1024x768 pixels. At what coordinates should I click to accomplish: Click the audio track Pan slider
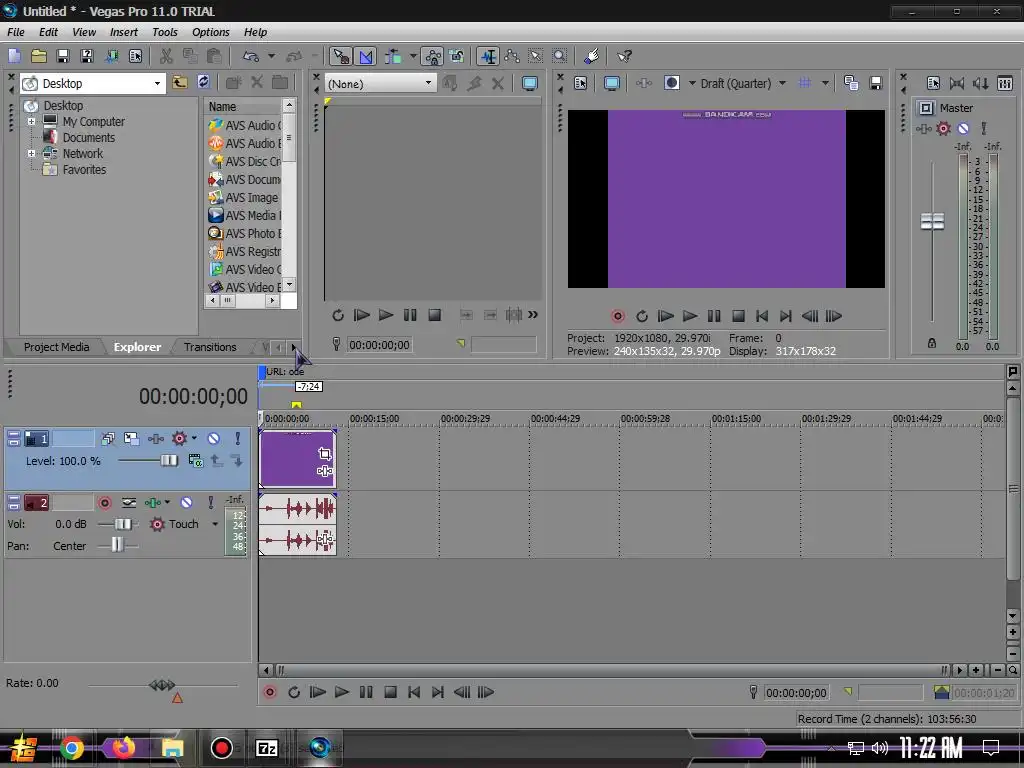click(x=118, y=545)
